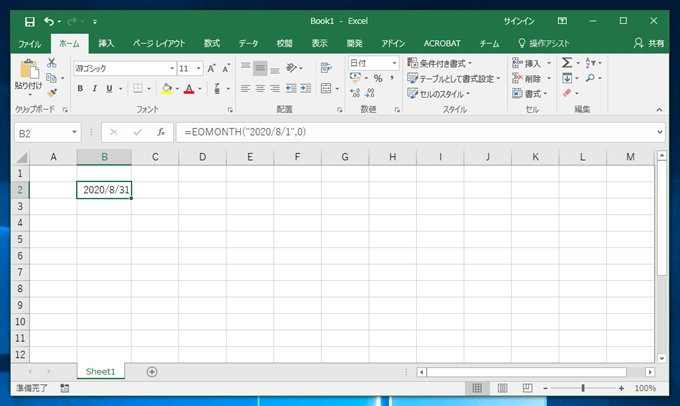Screen dimensions: 680x406
Task: Open the Name Box dropdown arrow
Action: (x=74, y=132)
